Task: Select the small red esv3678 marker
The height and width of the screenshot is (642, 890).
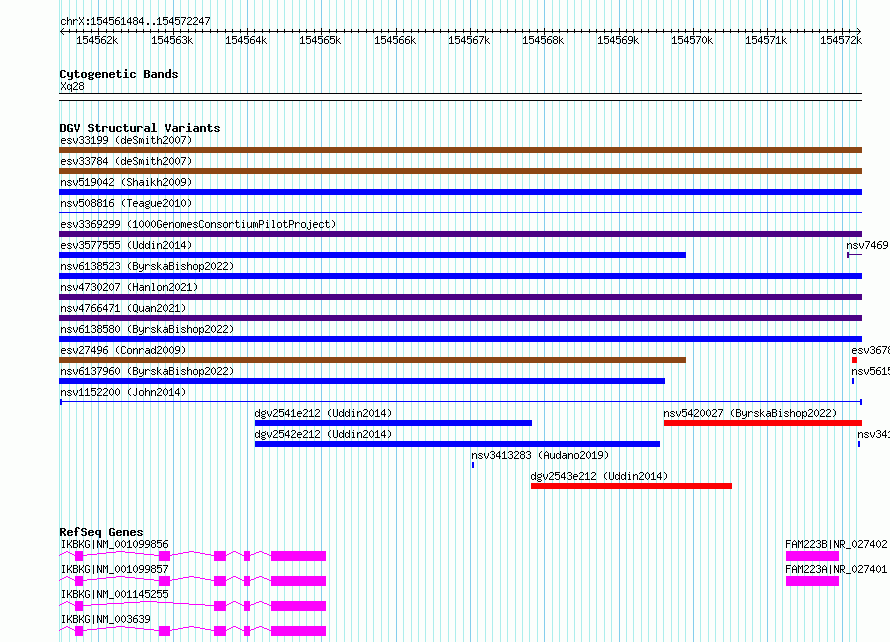Action: pos(854,360)
